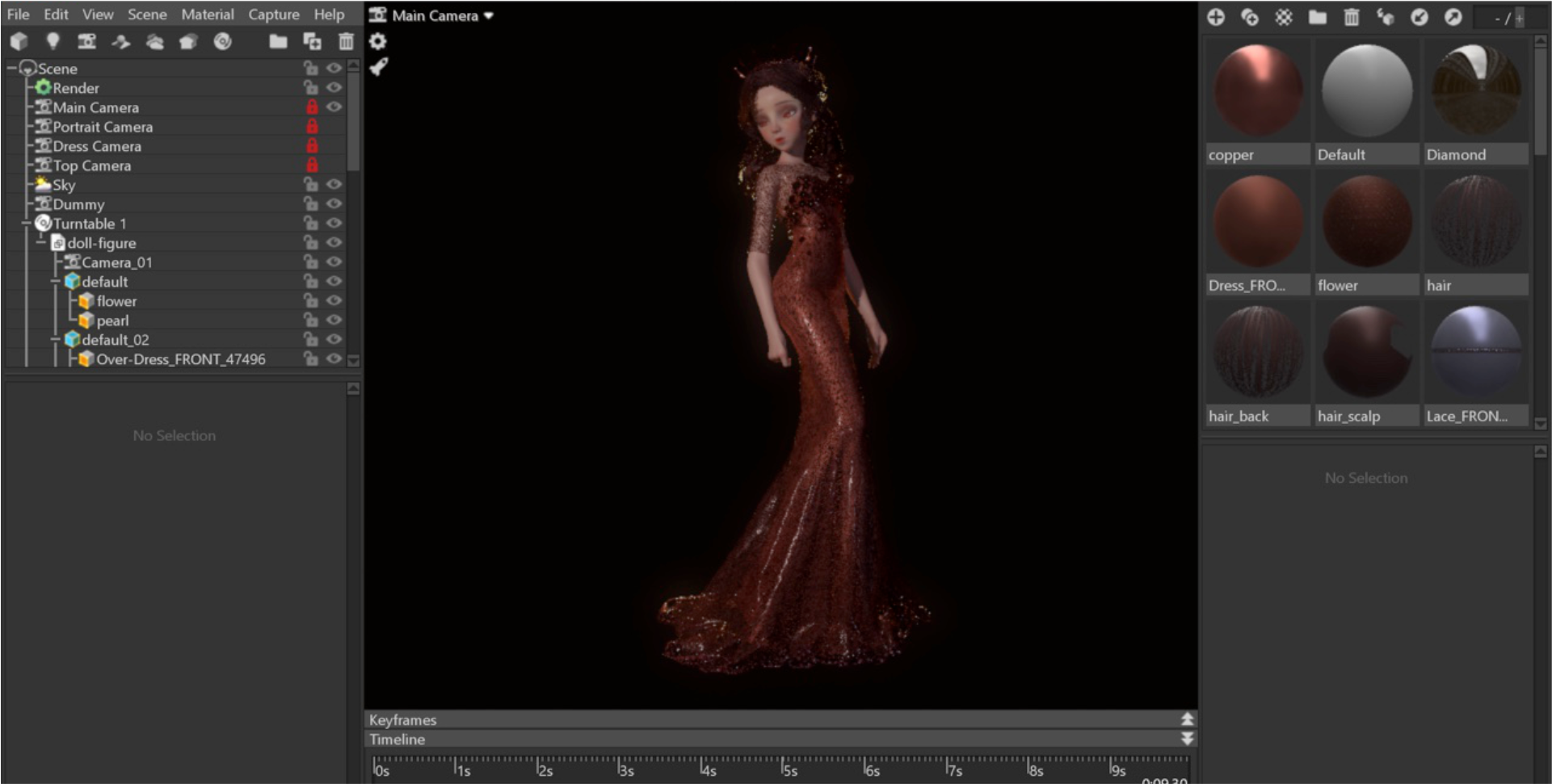1552x784 pixels.
Task: Toggle visibility of the Render object
Action: click(334, 87)
